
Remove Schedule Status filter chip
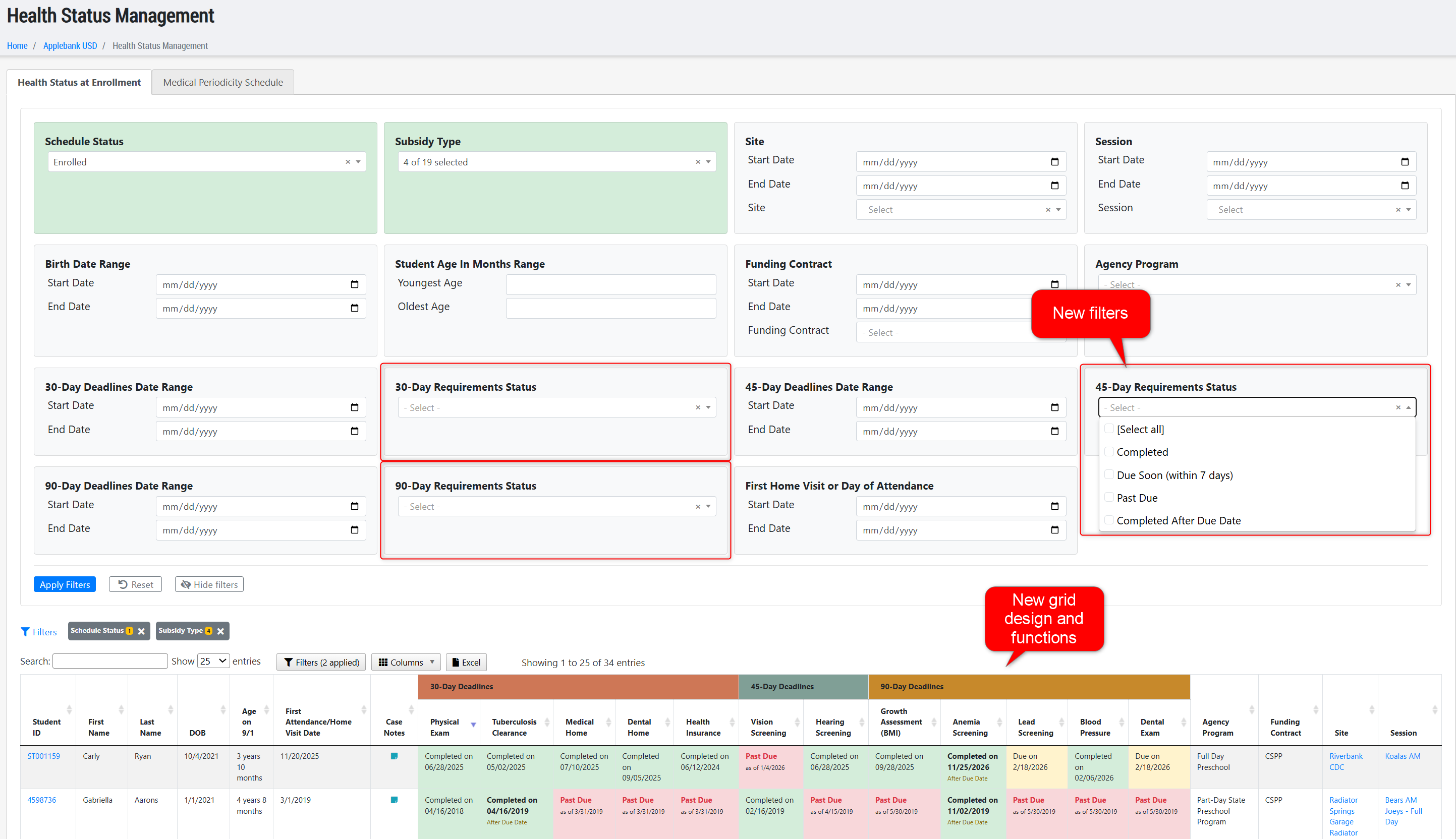(x=141, y=632)
